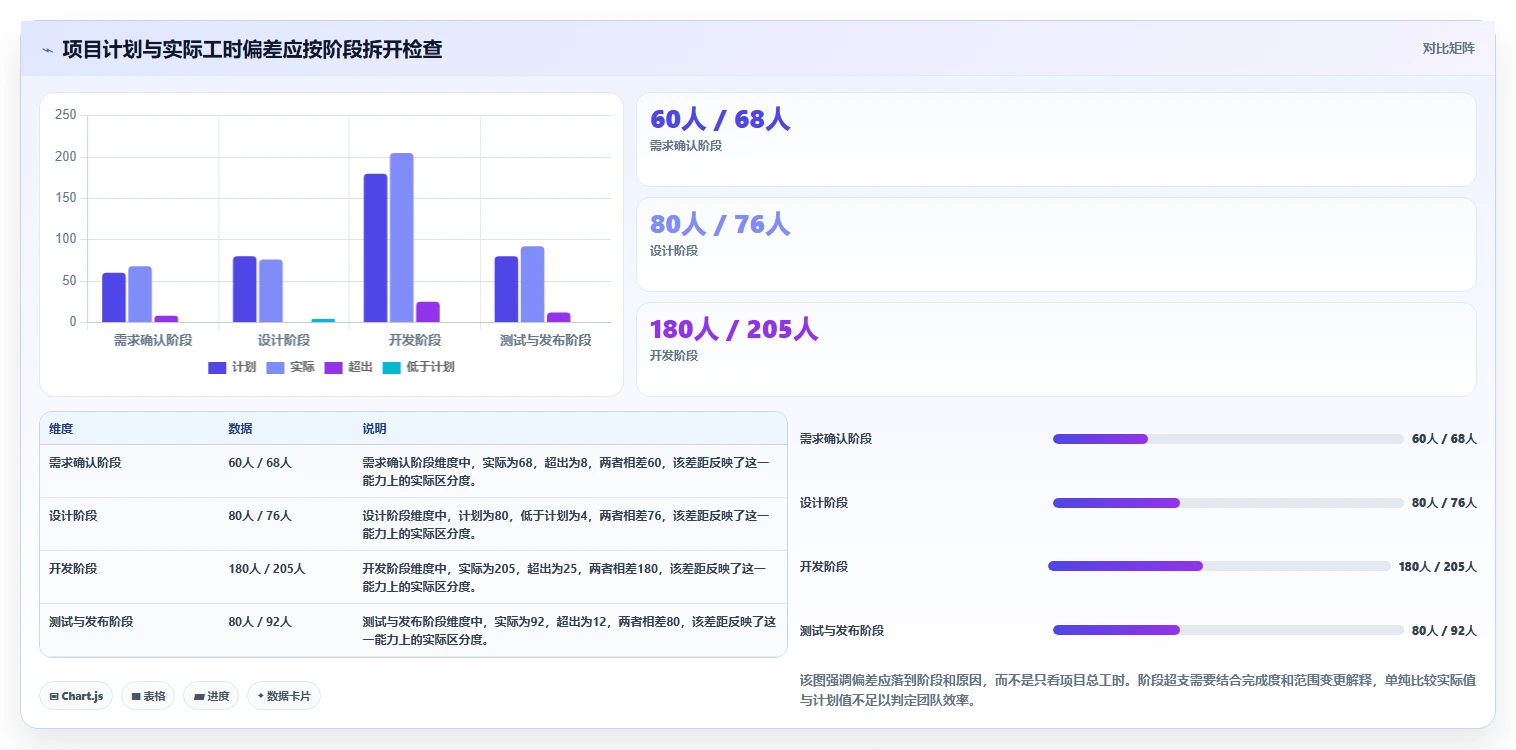
Task: Click the 需求确认阶段 计划 bar in chart
Action: pyautogui.click(x=114, y=298)
